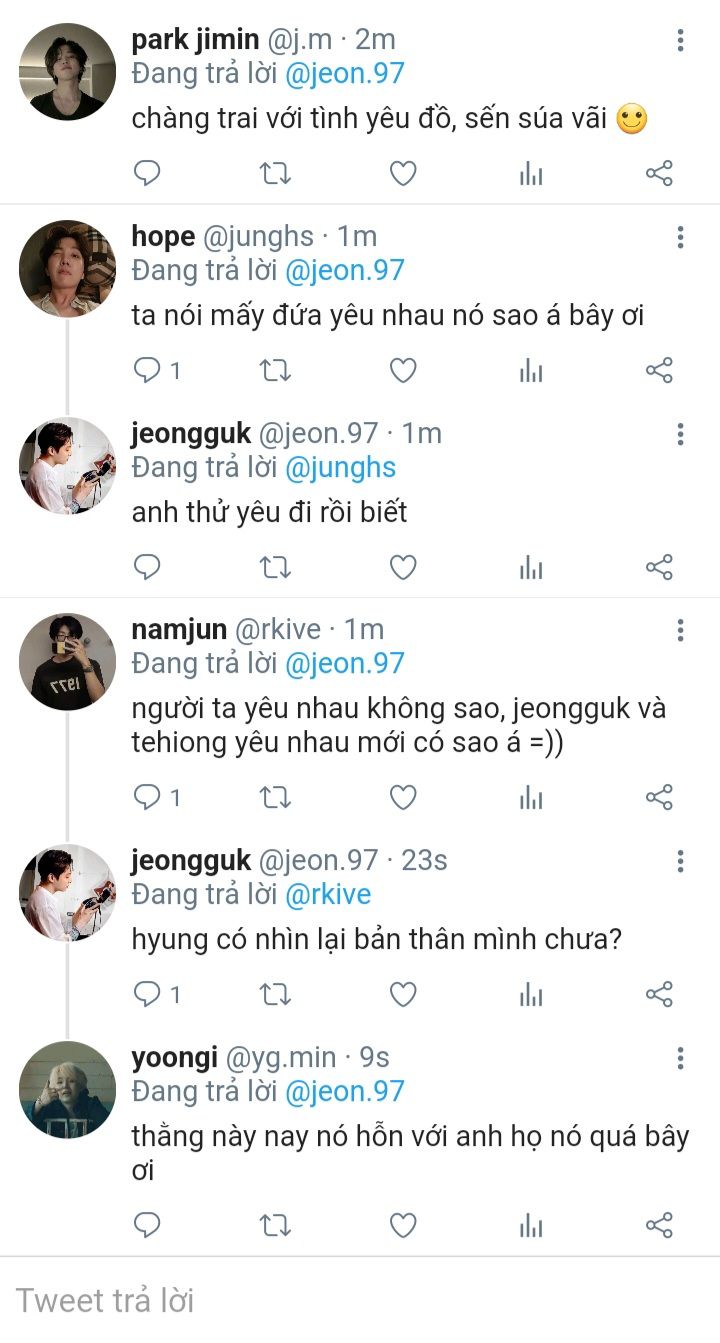Open the @rkive mention link
Image resolution: width=720 pixels, height=1343 pixels.
328,894
